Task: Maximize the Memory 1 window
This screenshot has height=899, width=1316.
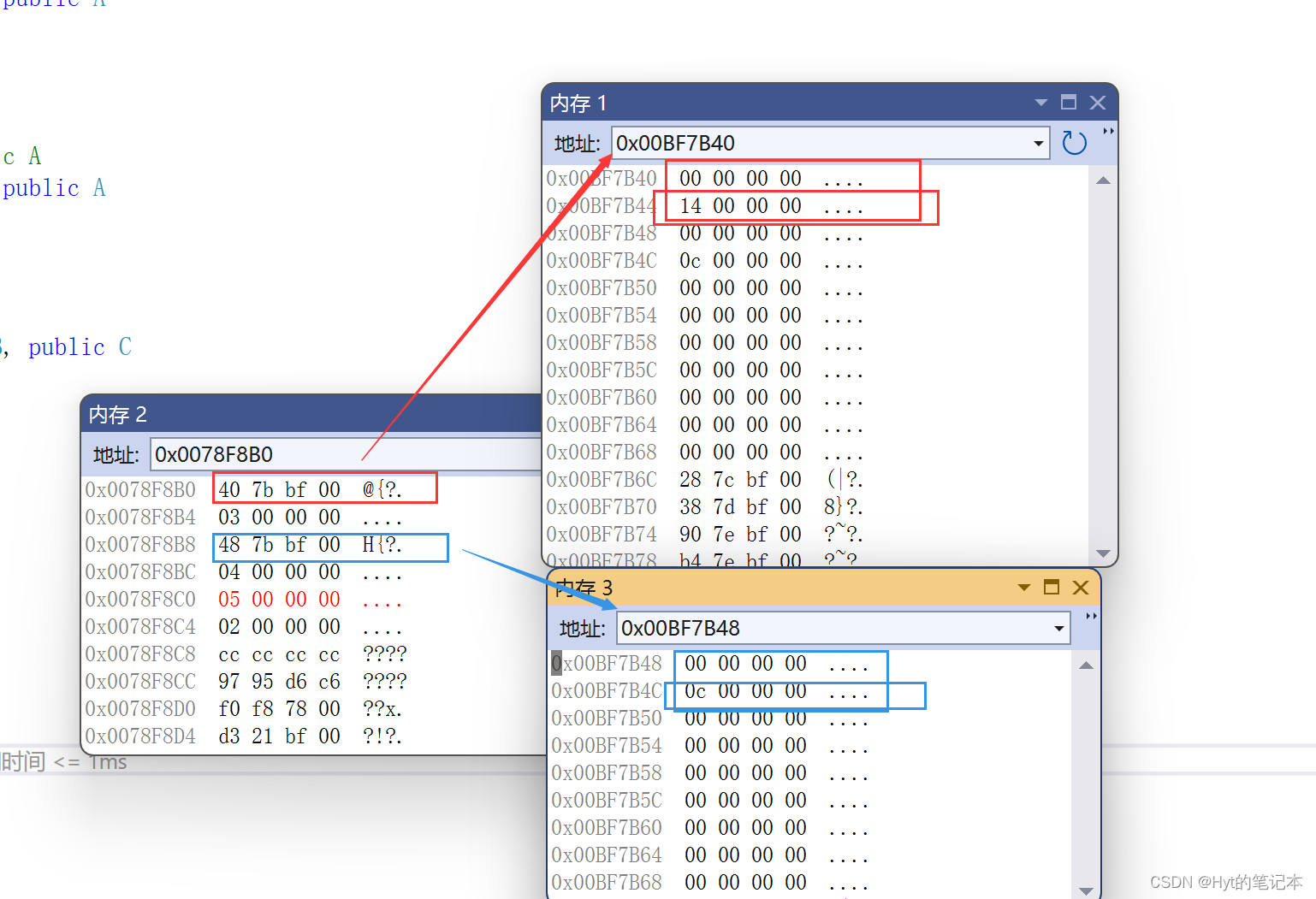Action: 1069,102
